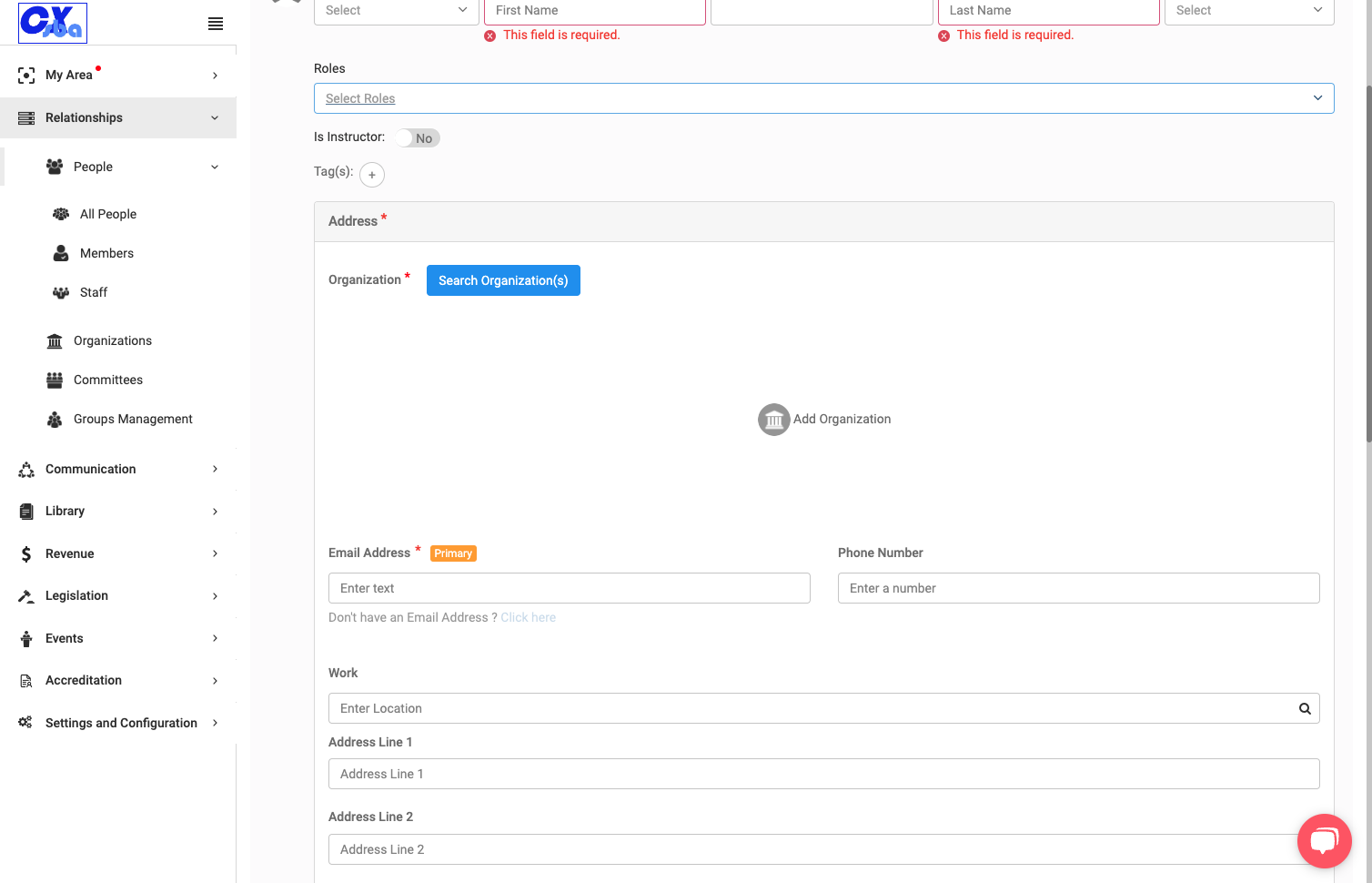Click the Settings and Configuration gears icon

click(25, 723)
